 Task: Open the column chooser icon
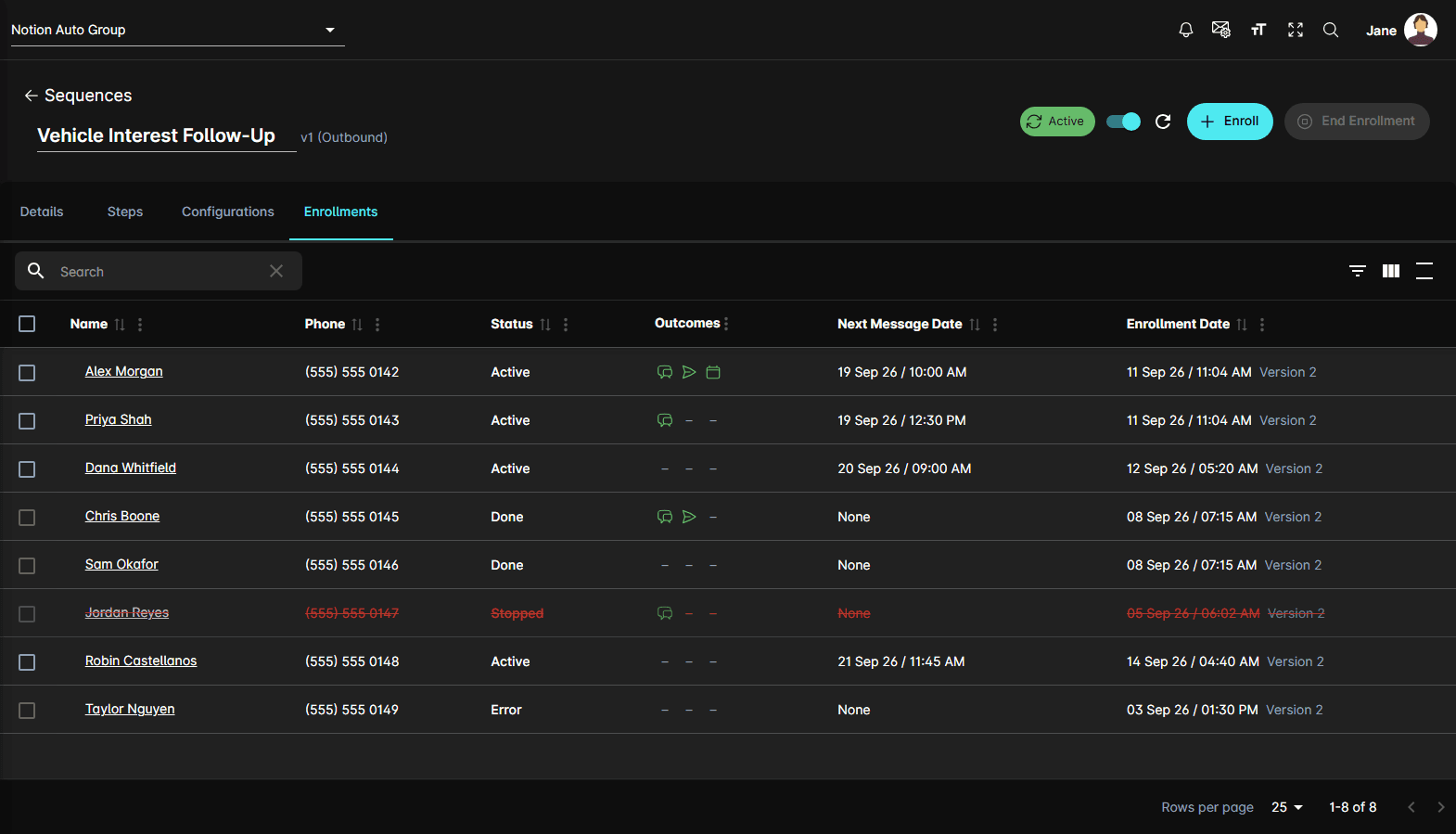[x=1391, y=271]
